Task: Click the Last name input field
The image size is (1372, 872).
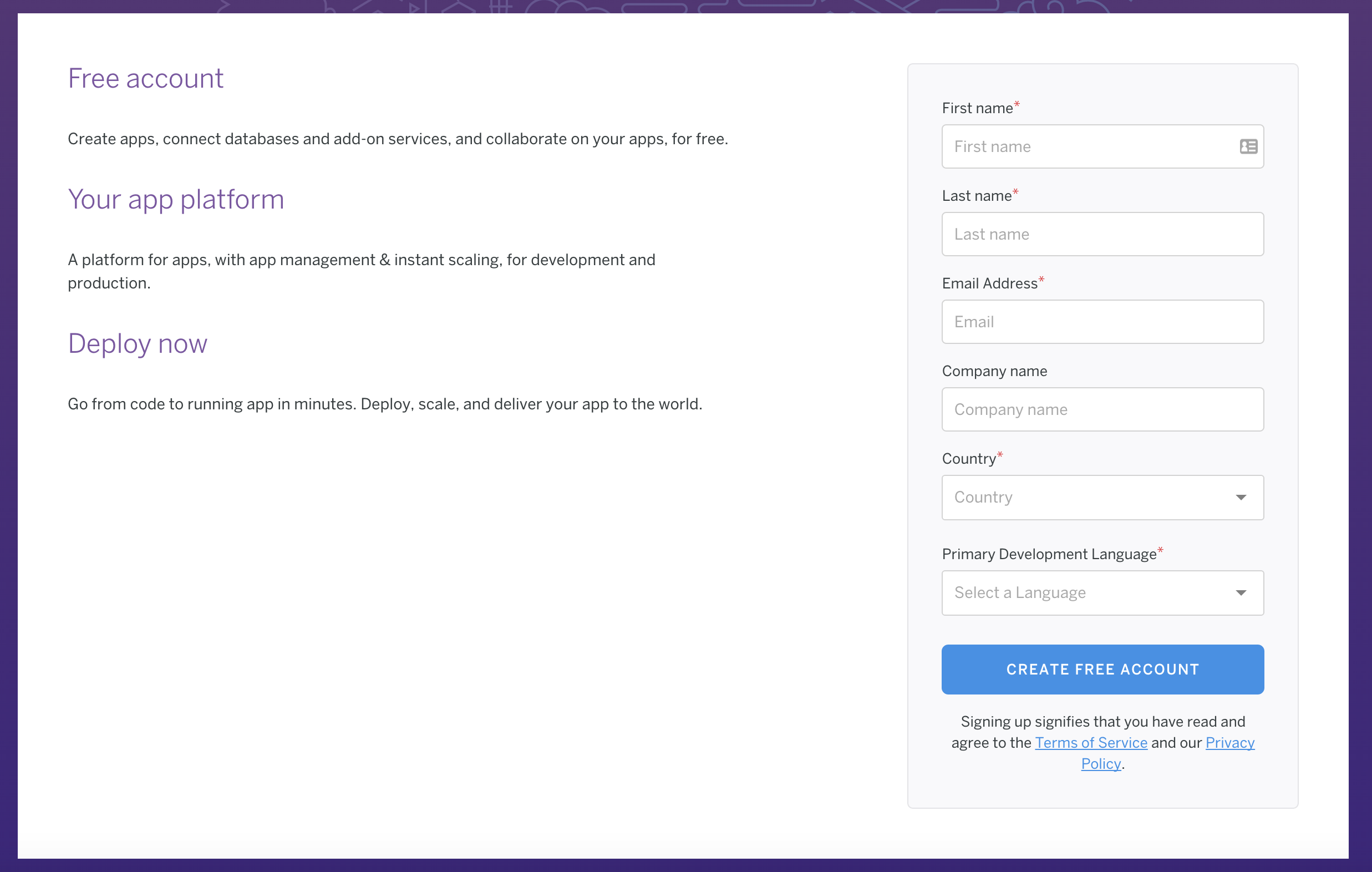Action: pos(1102,234)
